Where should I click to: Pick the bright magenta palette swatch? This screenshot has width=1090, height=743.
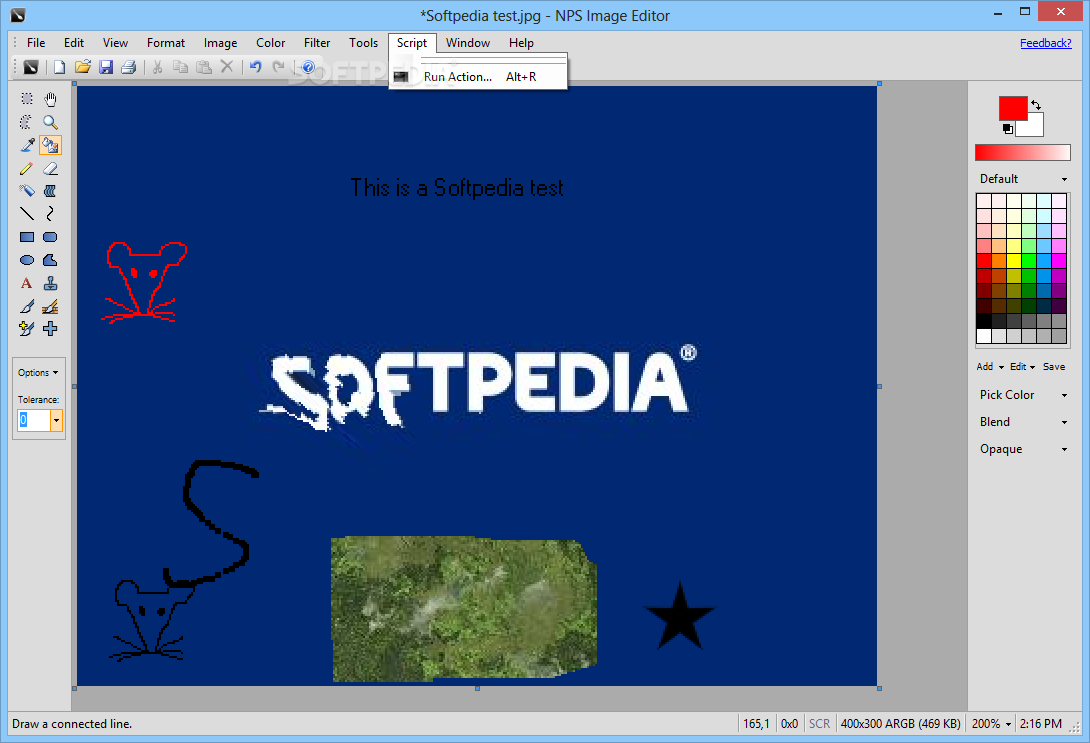click(x=1059, y=261)
